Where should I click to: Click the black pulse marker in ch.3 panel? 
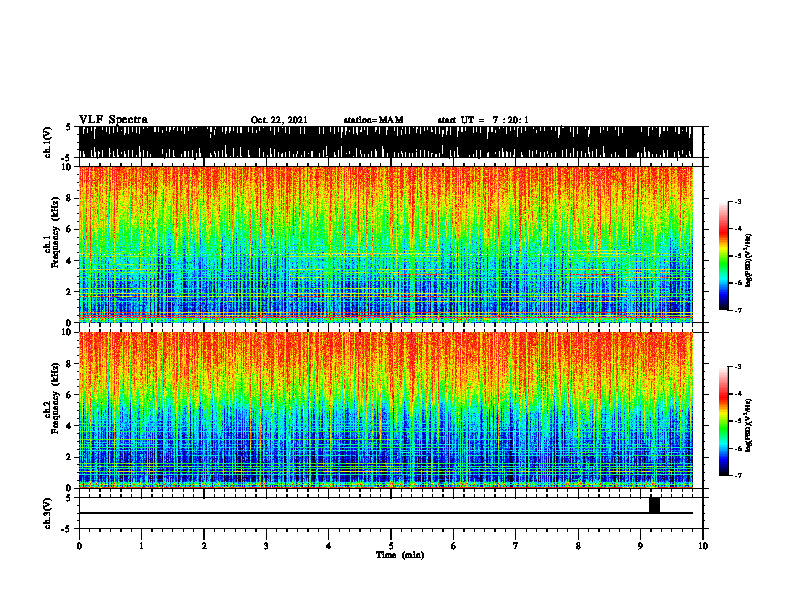coord(654,505)
